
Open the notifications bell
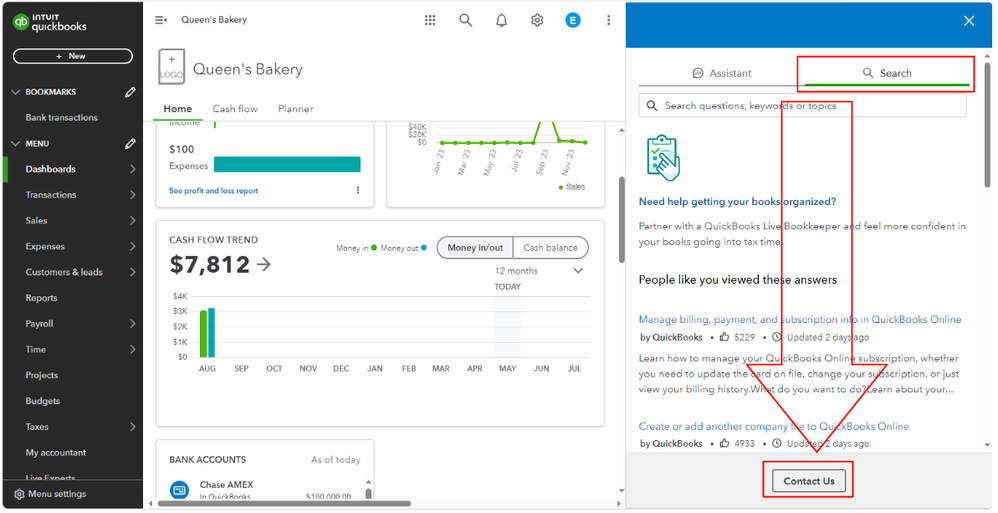click(x=502, y=20)
